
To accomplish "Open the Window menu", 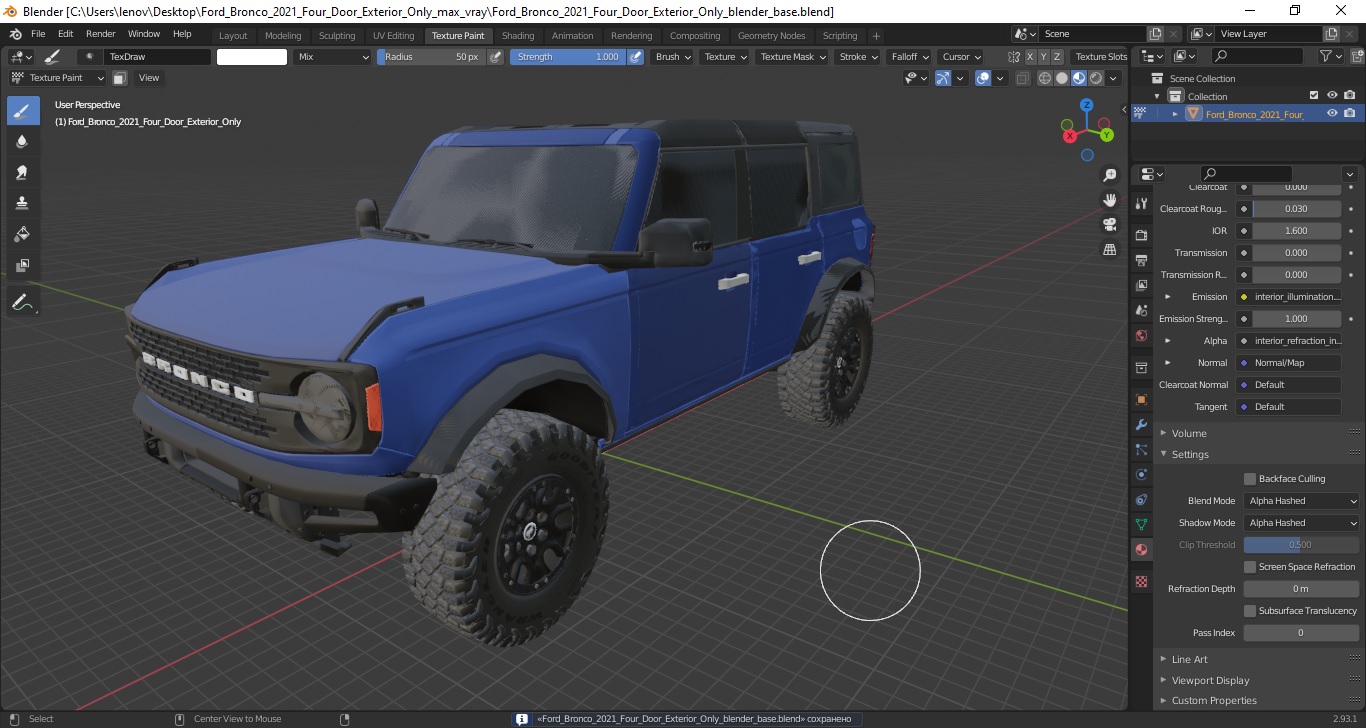I will (144, 34).
